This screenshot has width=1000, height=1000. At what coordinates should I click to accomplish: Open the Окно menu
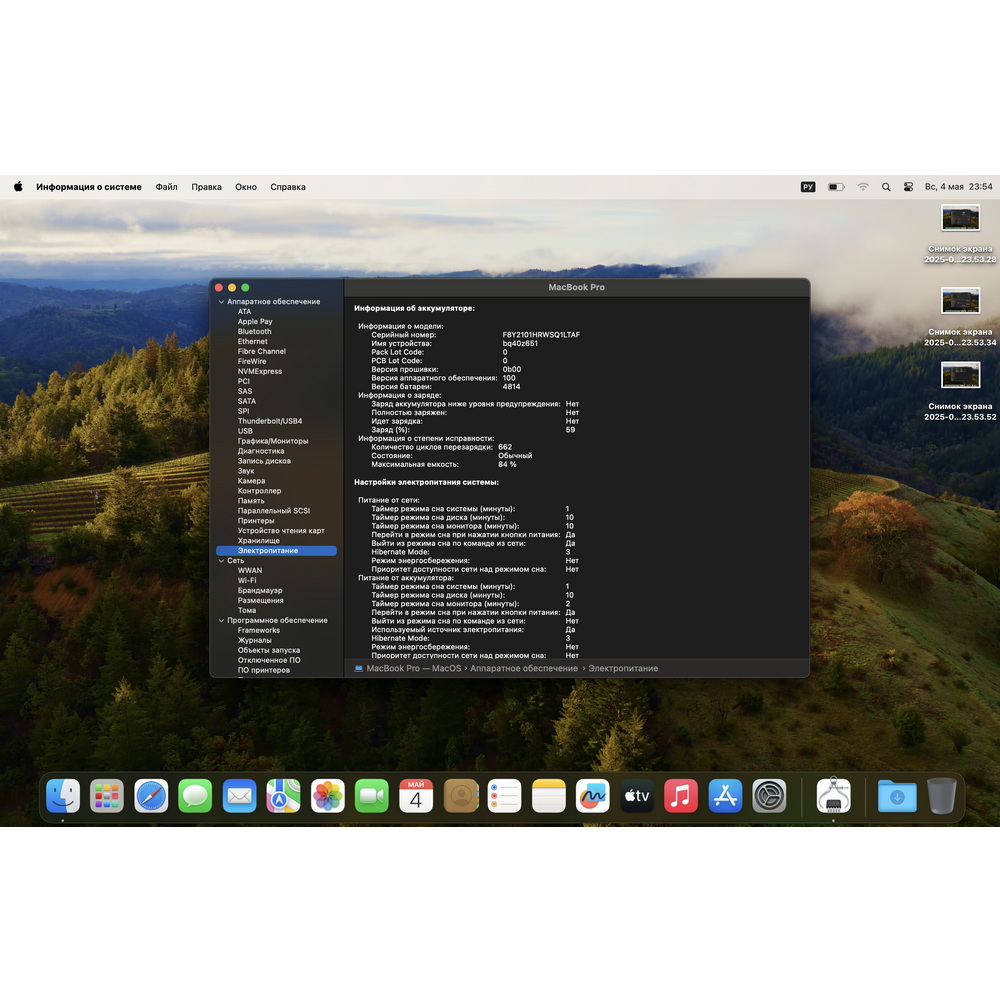click(246, 187)
